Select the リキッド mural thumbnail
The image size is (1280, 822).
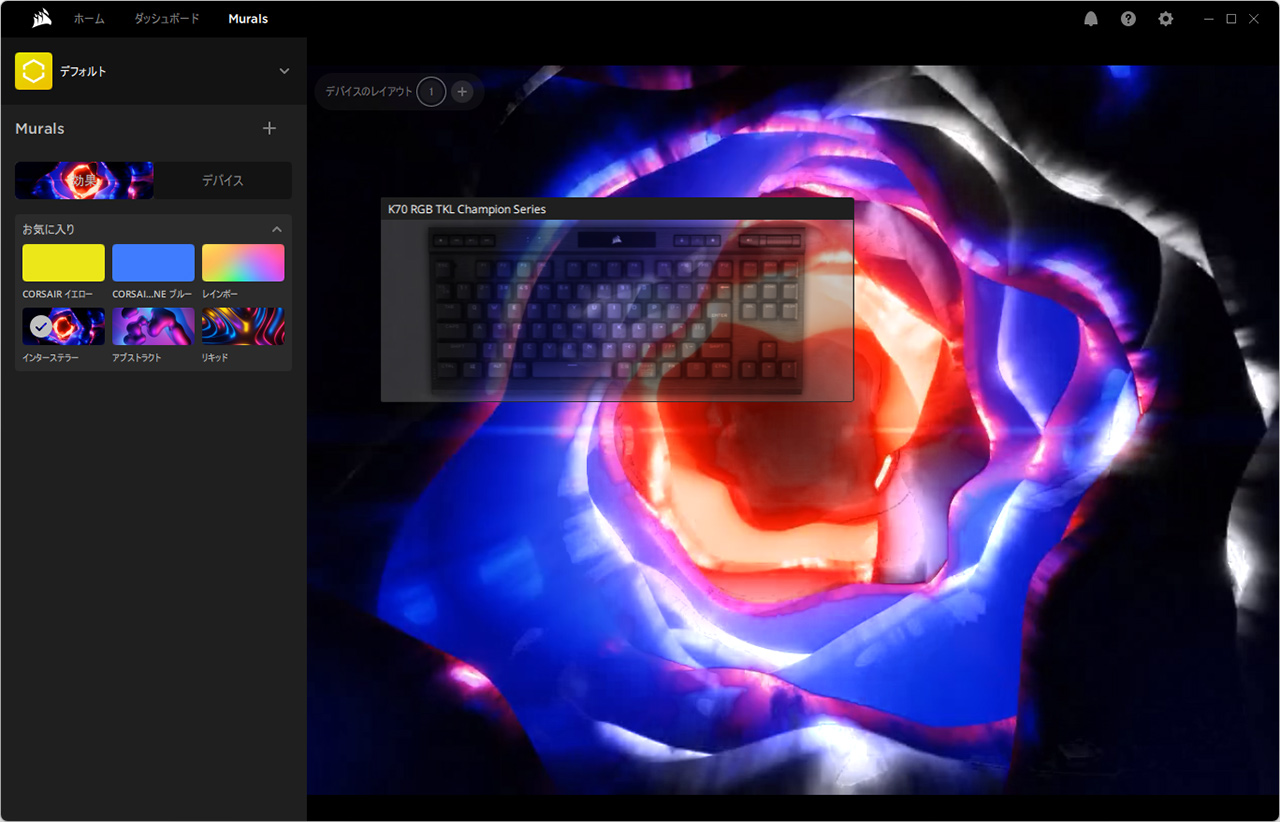pos(243,326)
